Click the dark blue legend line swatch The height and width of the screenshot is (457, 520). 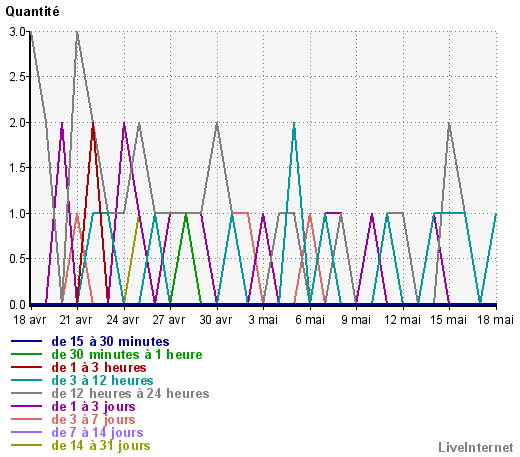point(27,341)
